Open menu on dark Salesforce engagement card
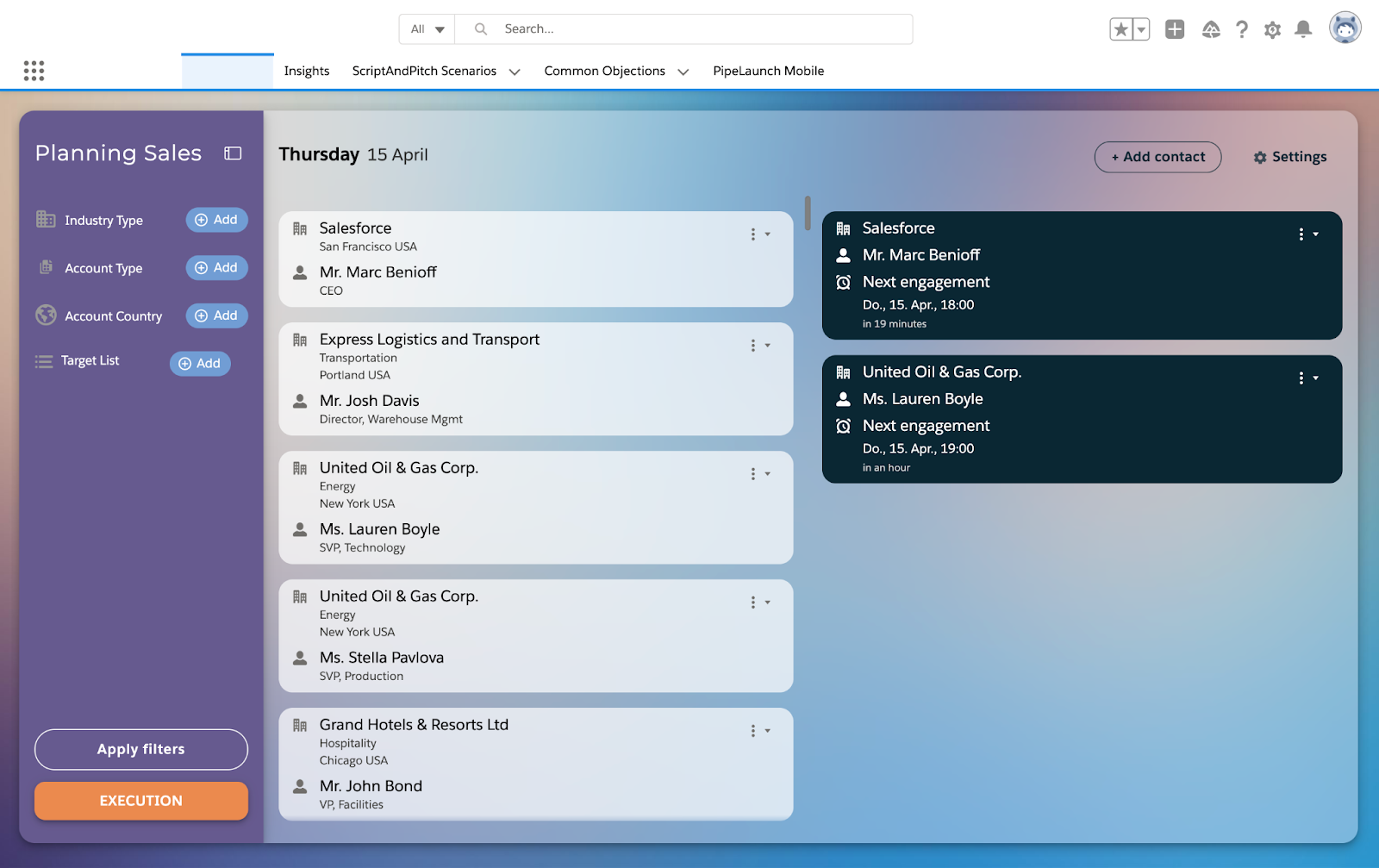 pos(1308,234)
